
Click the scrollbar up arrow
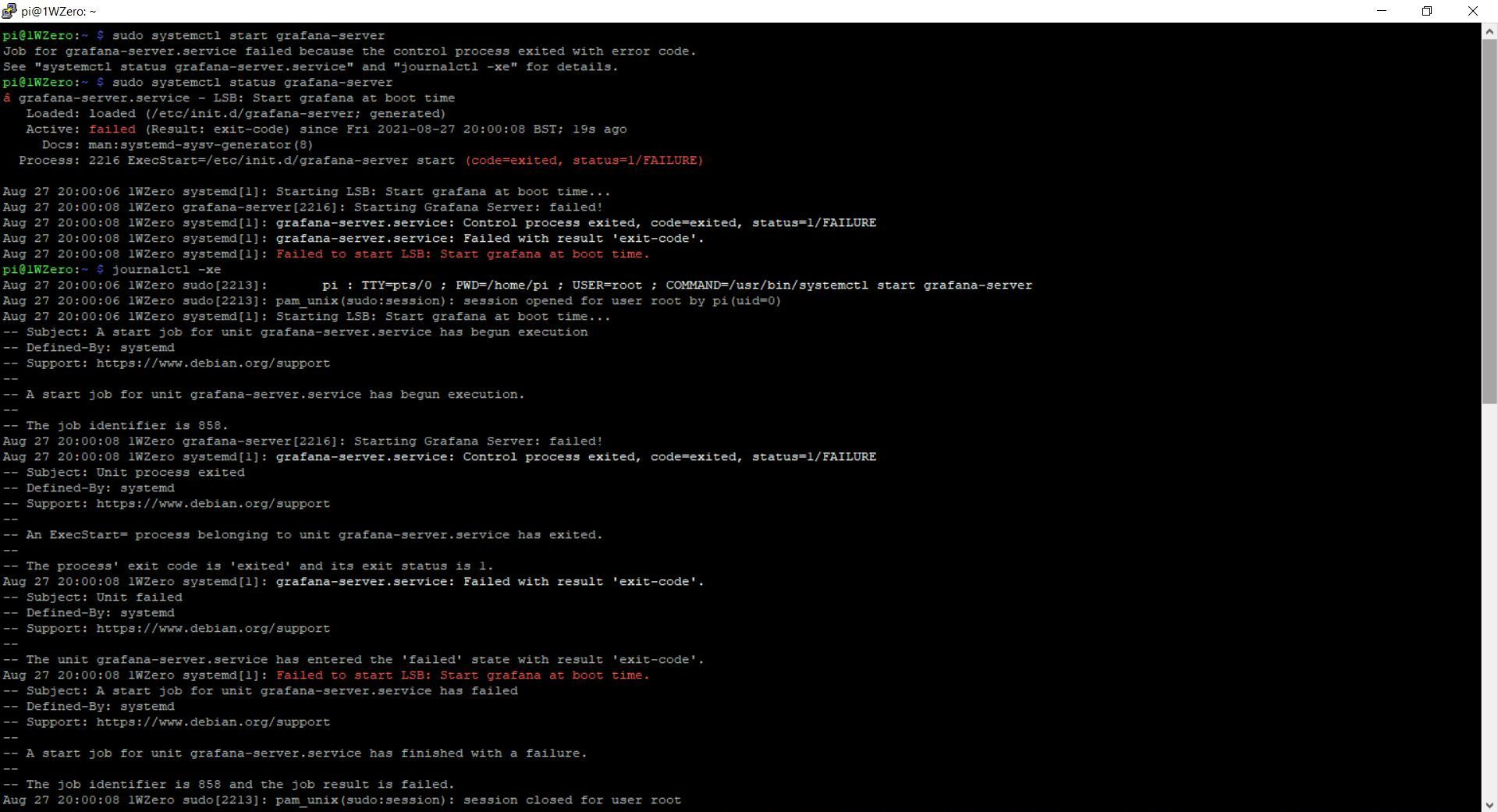click(1489, 32)
